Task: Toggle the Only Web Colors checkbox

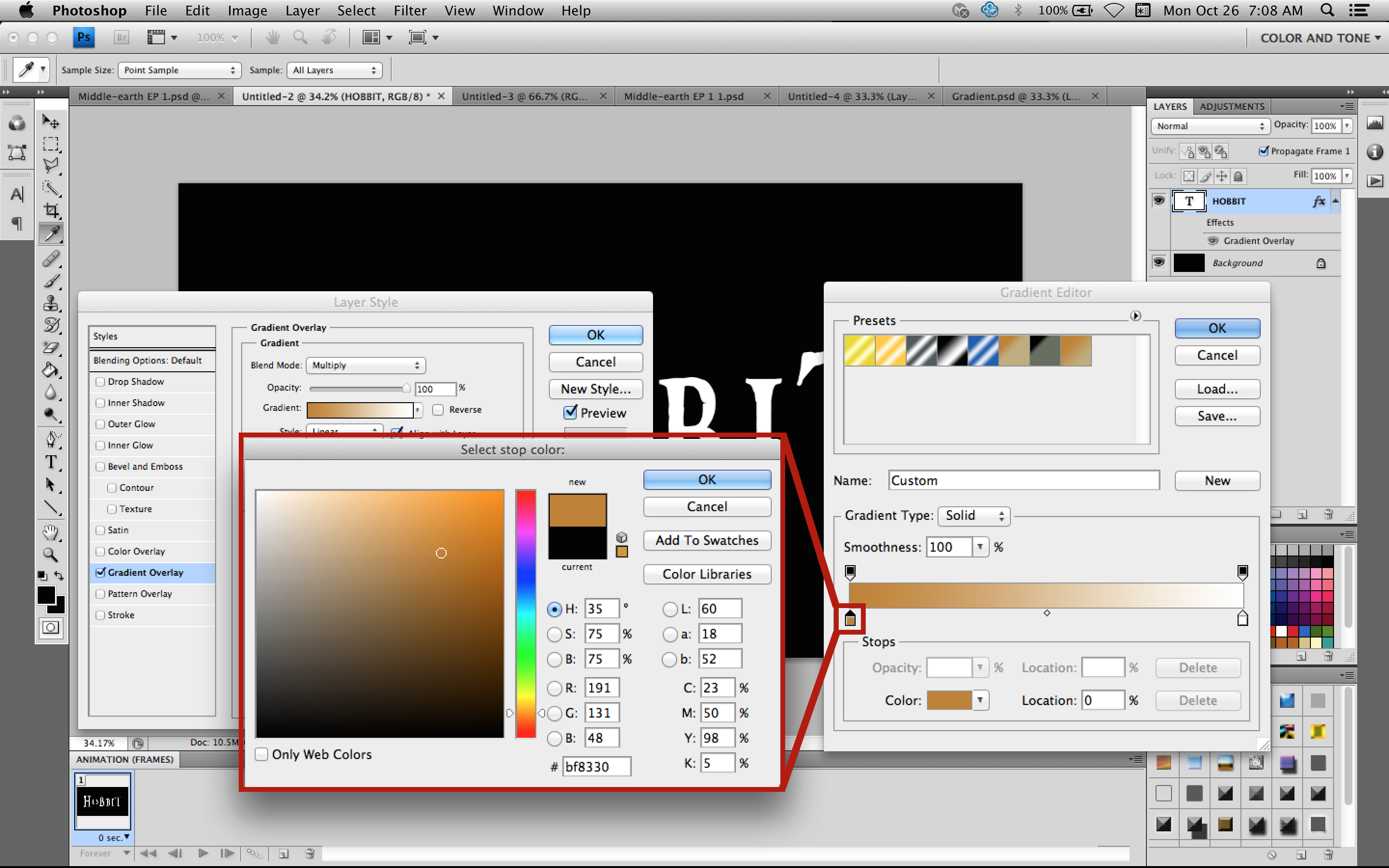Action: [264, 753]
